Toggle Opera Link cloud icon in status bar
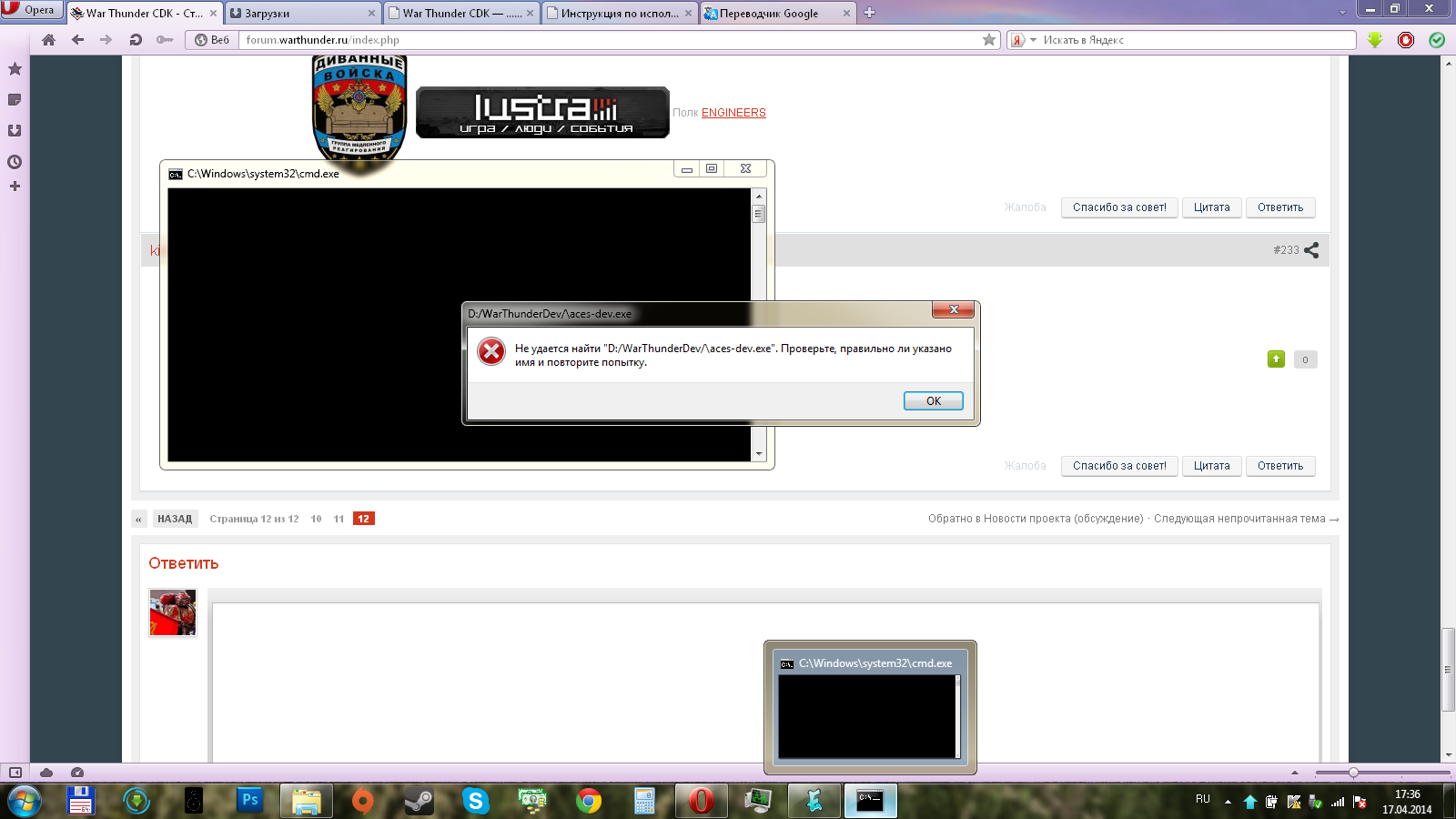 point(46,773)
